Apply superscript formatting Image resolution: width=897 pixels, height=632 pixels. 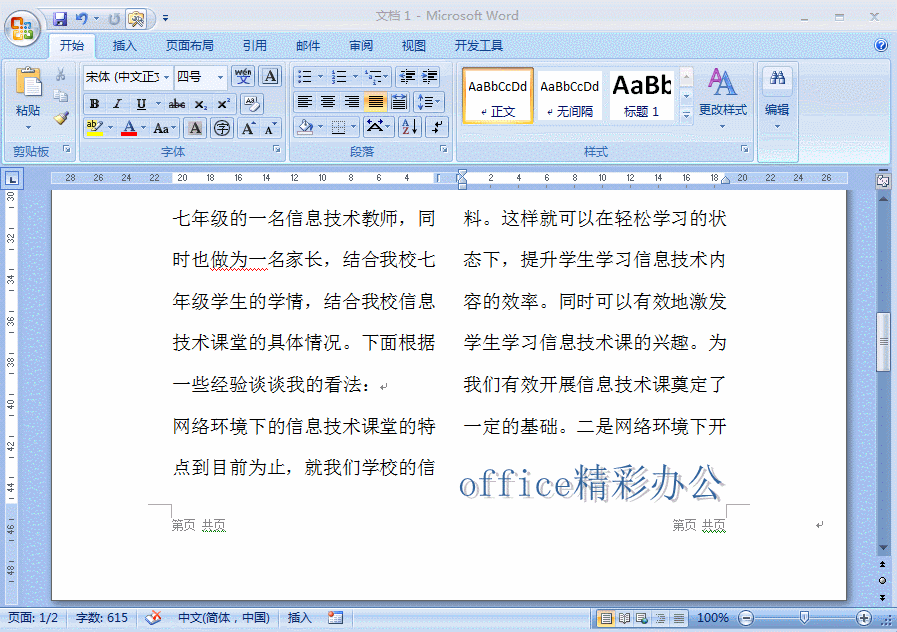[223, 104]
